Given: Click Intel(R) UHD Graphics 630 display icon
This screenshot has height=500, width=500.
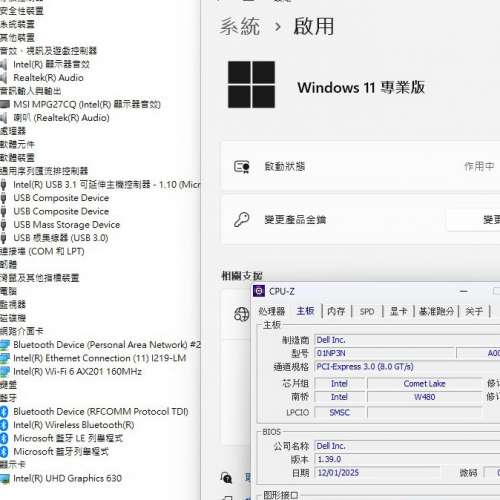Looking at the screenshot, I should tap(4, 478).
